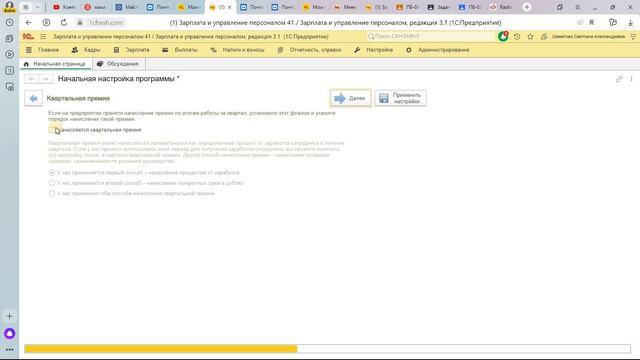Switch to the Начальная страница tab

click(55, 64)
